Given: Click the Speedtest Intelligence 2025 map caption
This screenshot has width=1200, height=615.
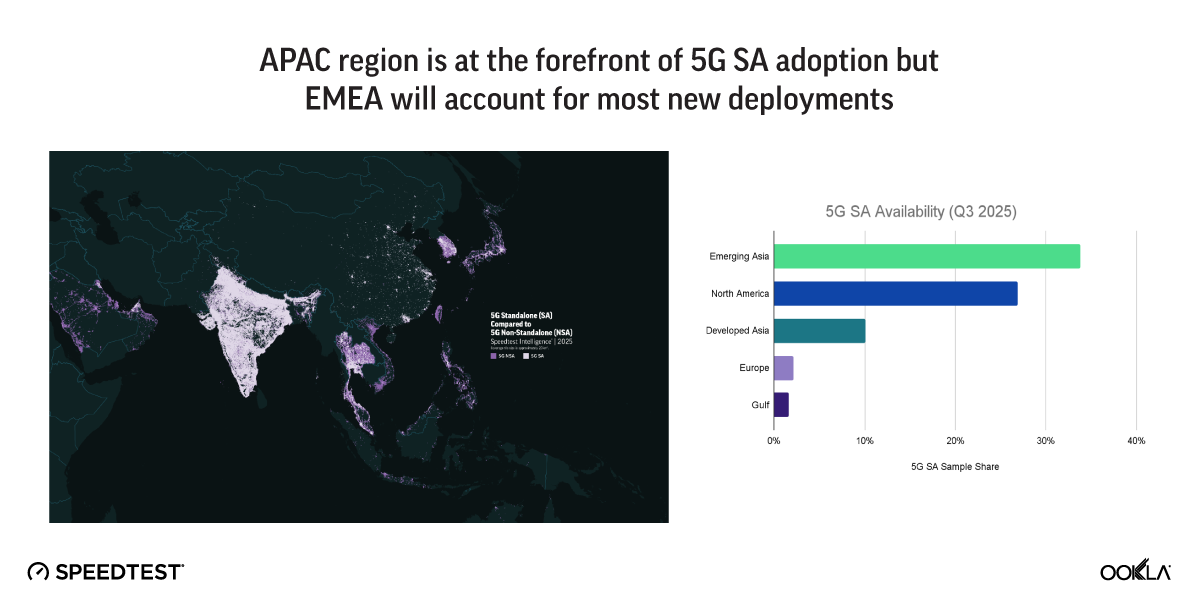Looking at the screenshot, I should 530,341.
